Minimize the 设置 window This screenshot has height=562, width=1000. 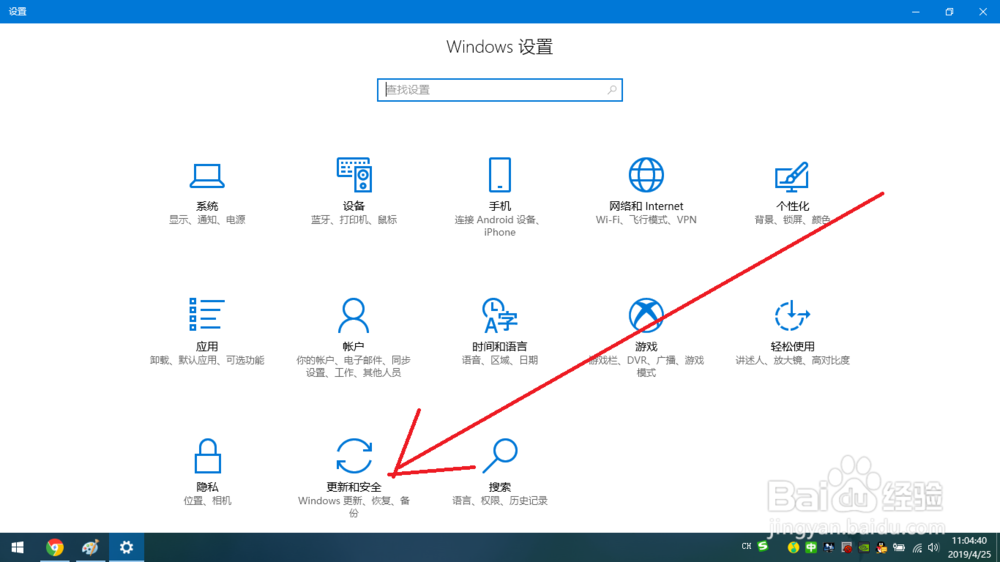[x=916, y=11]
